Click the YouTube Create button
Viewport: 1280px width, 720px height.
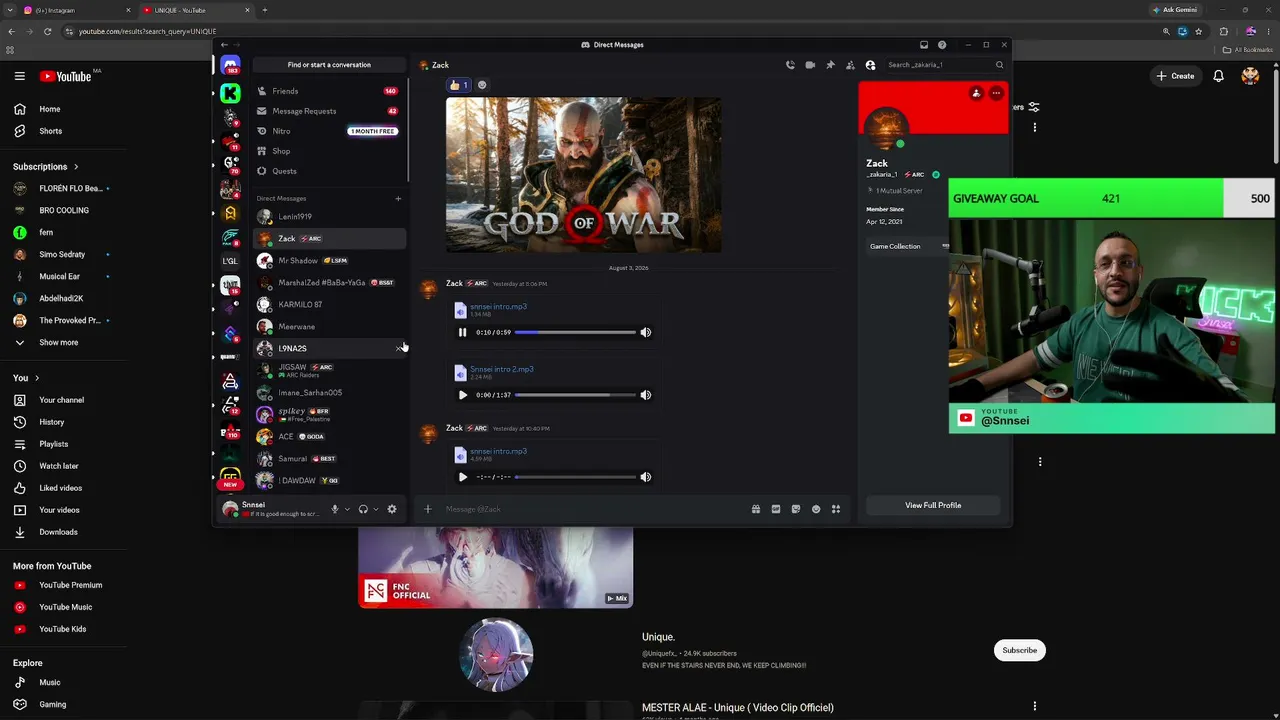click(x=1175, y=76)
